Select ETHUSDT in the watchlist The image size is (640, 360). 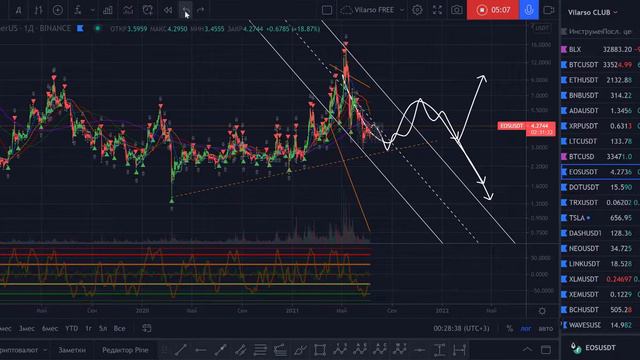(600, 80)
